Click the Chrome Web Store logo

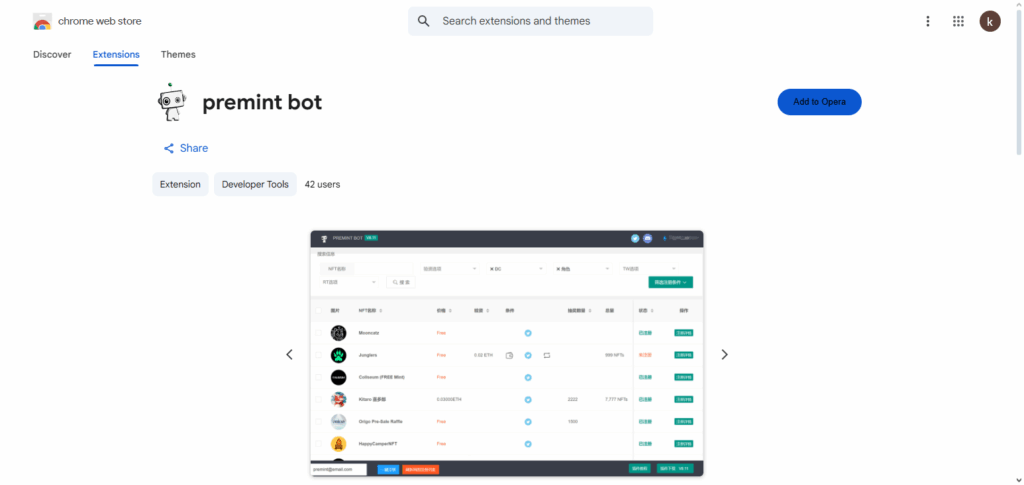[x=42, y=22]
